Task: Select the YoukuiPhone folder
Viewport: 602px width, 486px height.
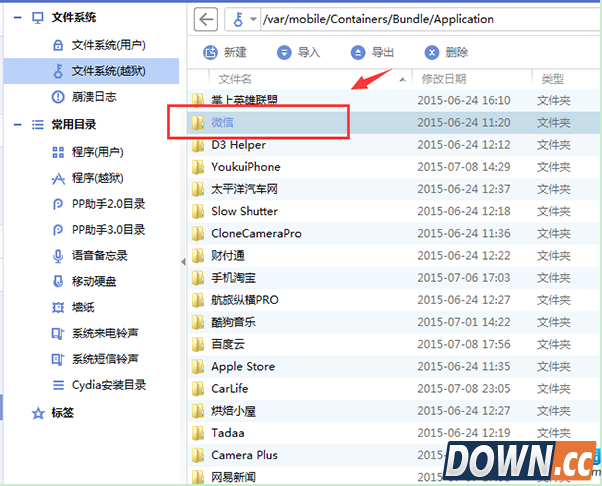Action: coord(395,167)
